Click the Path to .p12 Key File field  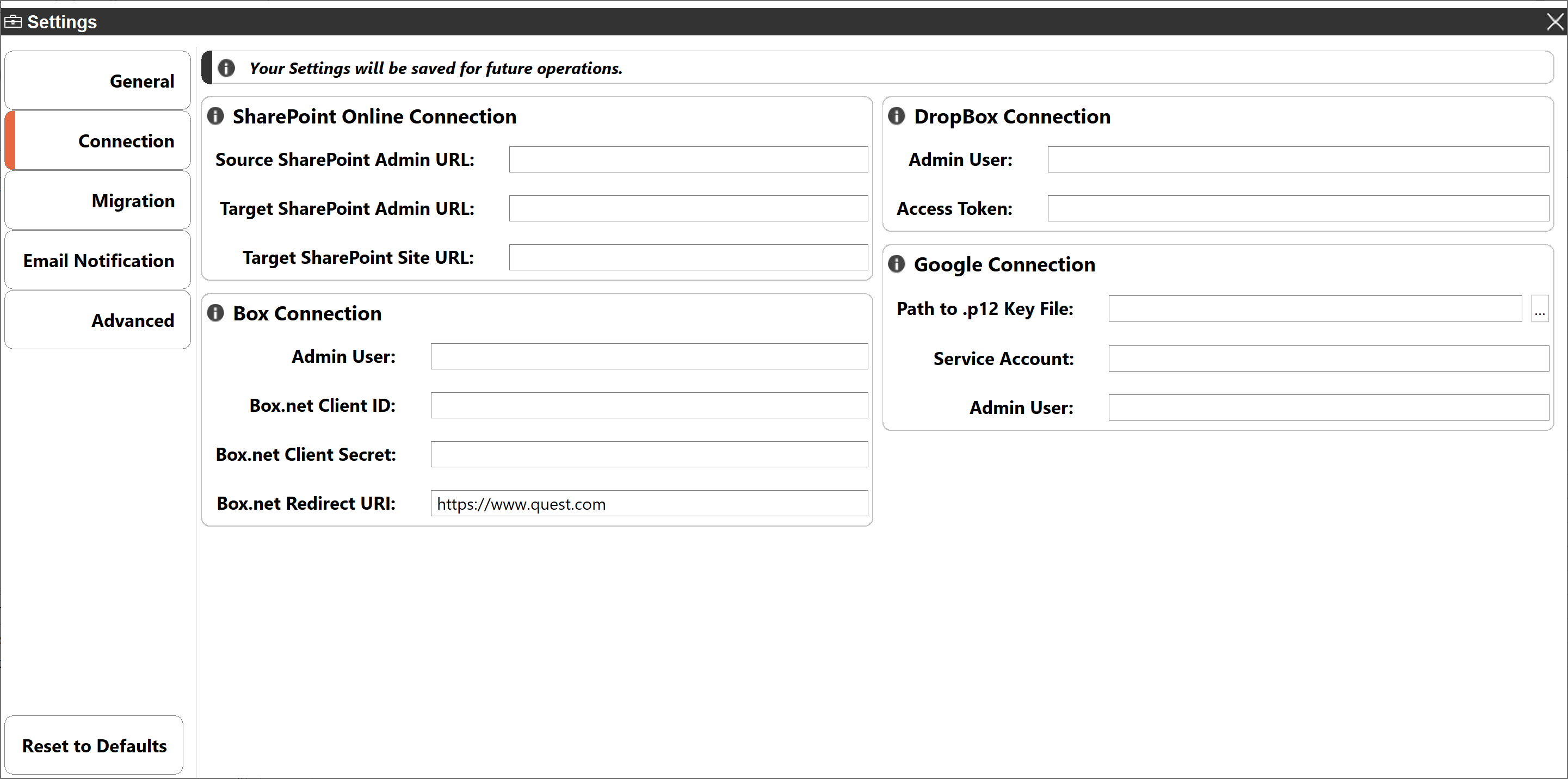(1315, 308)
